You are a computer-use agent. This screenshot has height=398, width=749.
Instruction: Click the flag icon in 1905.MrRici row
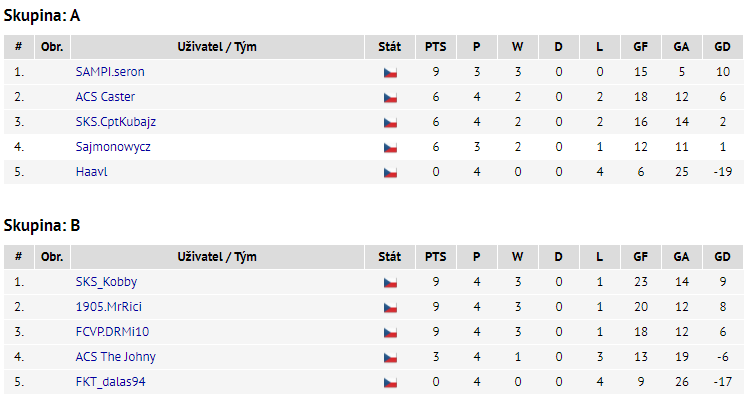pyautogui.click(x=390, y=308)
